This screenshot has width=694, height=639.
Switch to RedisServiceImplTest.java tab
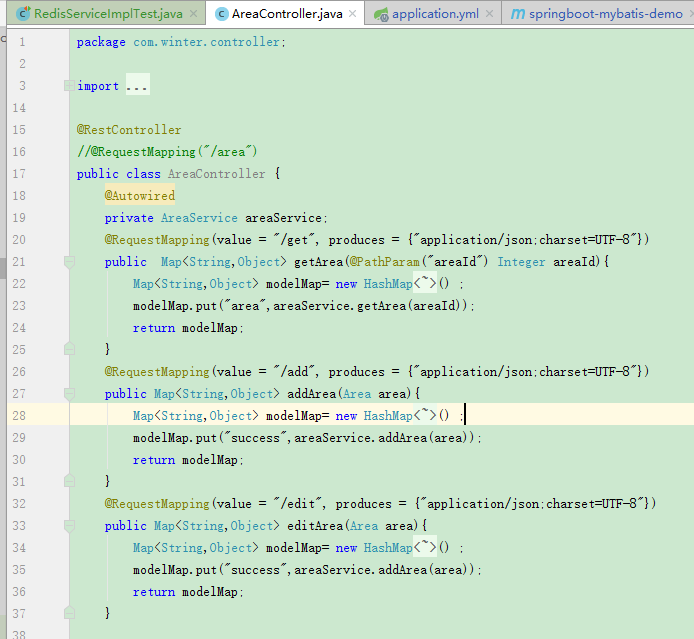[106, 14]
